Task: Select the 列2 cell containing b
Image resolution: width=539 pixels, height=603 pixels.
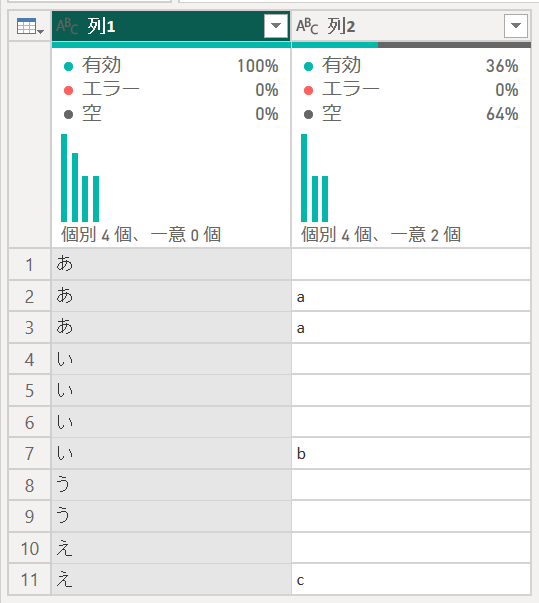Action: point(411,453)
